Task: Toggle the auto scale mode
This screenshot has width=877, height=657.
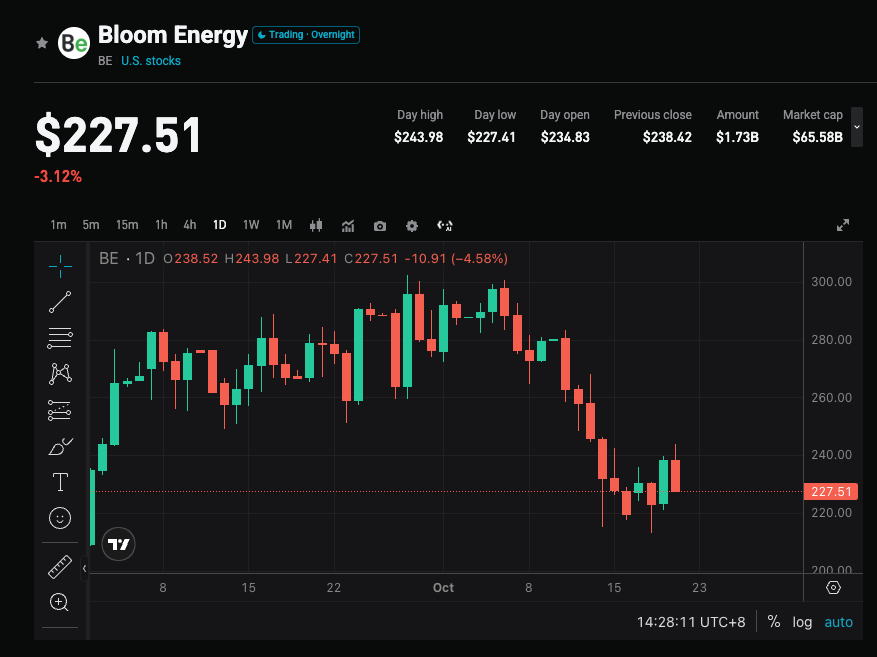Action: click(838, 622)
